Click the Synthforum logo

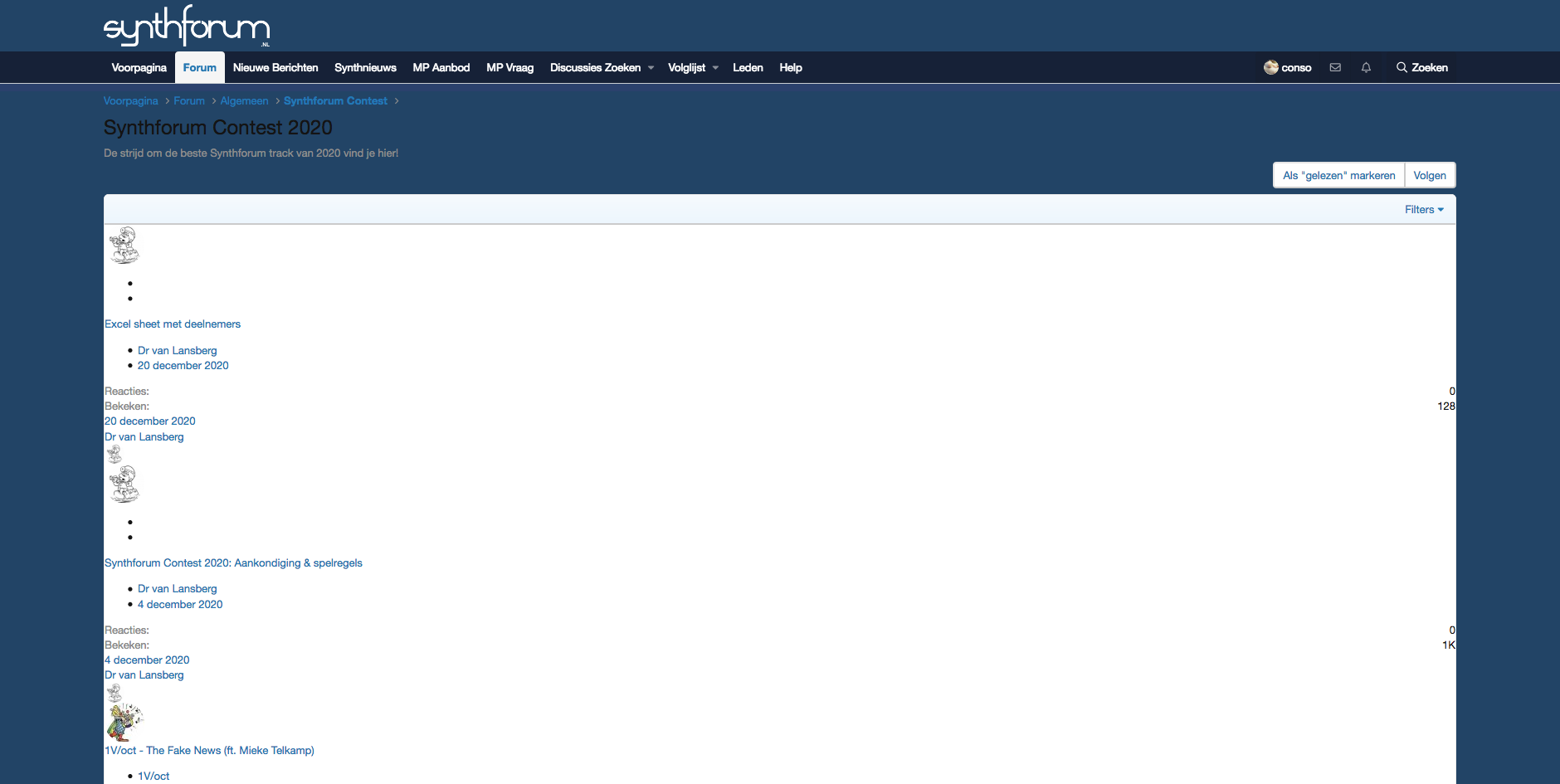tap(187, 26)
